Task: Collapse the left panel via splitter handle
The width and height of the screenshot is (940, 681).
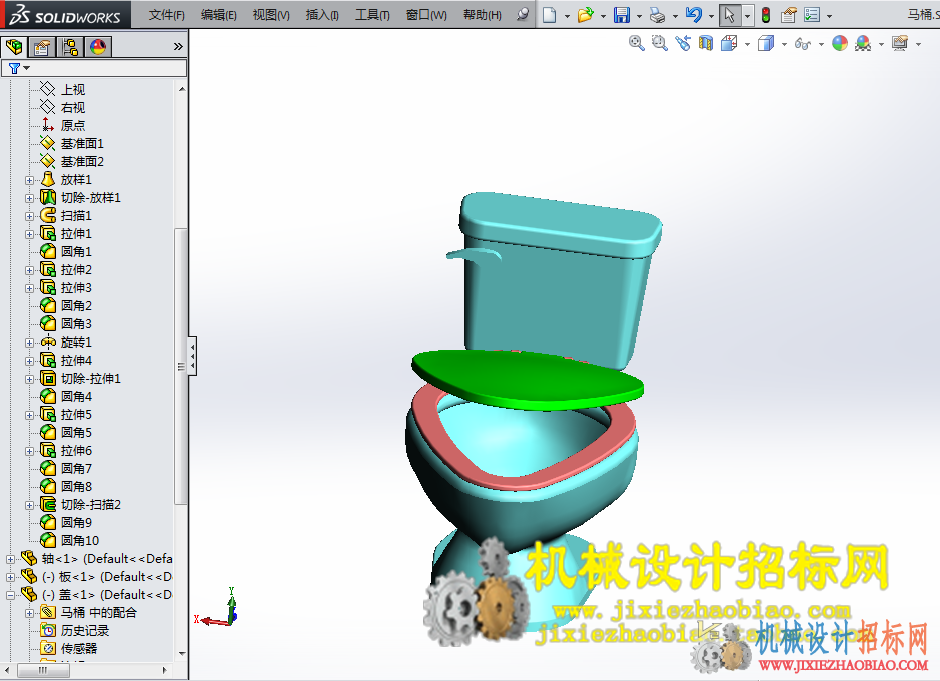Action: click(192, 356)
